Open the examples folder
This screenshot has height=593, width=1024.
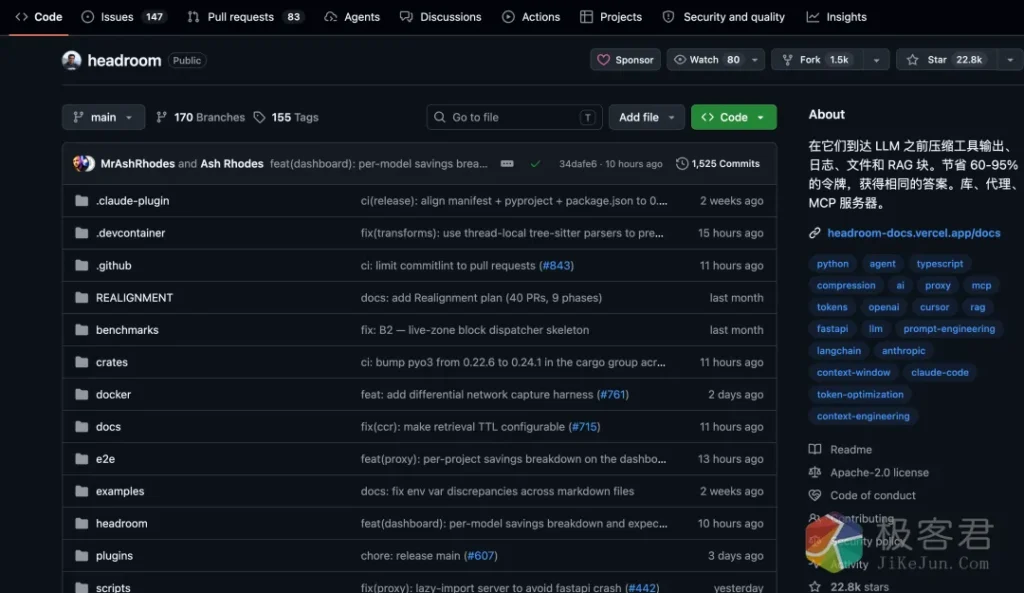(120, 491)
